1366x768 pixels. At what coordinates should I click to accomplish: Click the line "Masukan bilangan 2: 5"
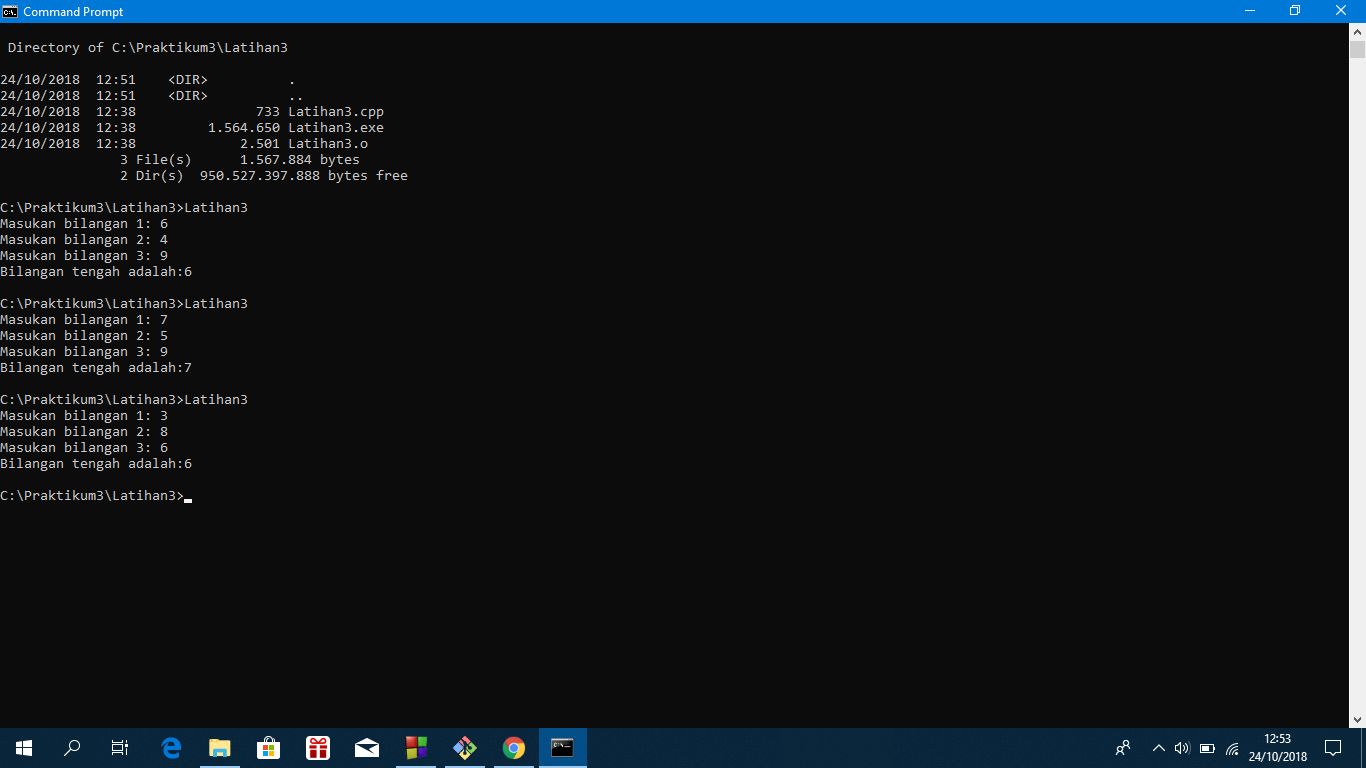(84, 336)
